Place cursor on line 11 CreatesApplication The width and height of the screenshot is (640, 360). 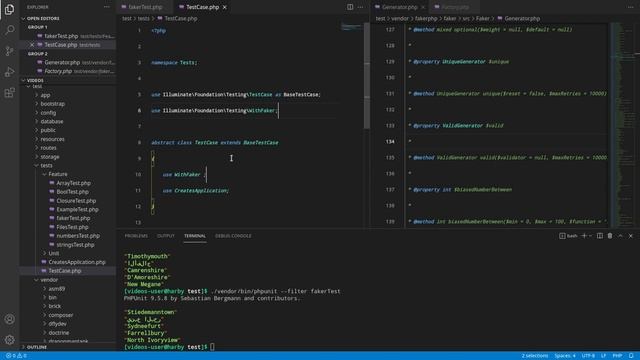coord(201,191)
